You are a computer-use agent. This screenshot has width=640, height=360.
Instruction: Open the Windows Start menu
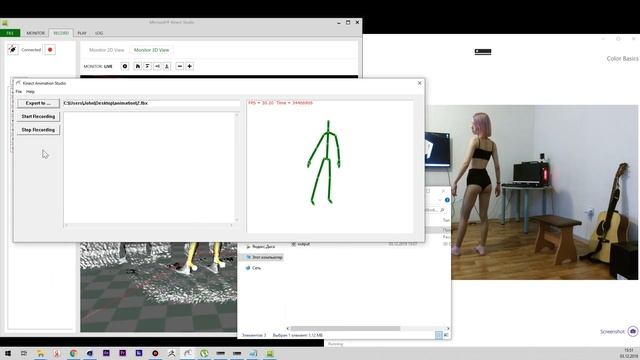pos(7,353)
